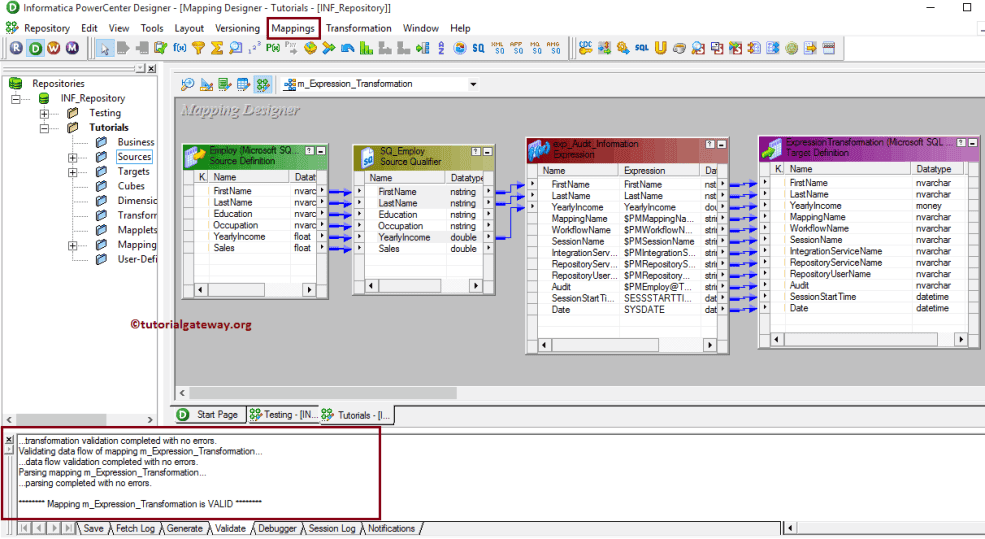Add a Sequence Generator 123 icon
The image size is (985, 539).
click(x=254, y=48)
